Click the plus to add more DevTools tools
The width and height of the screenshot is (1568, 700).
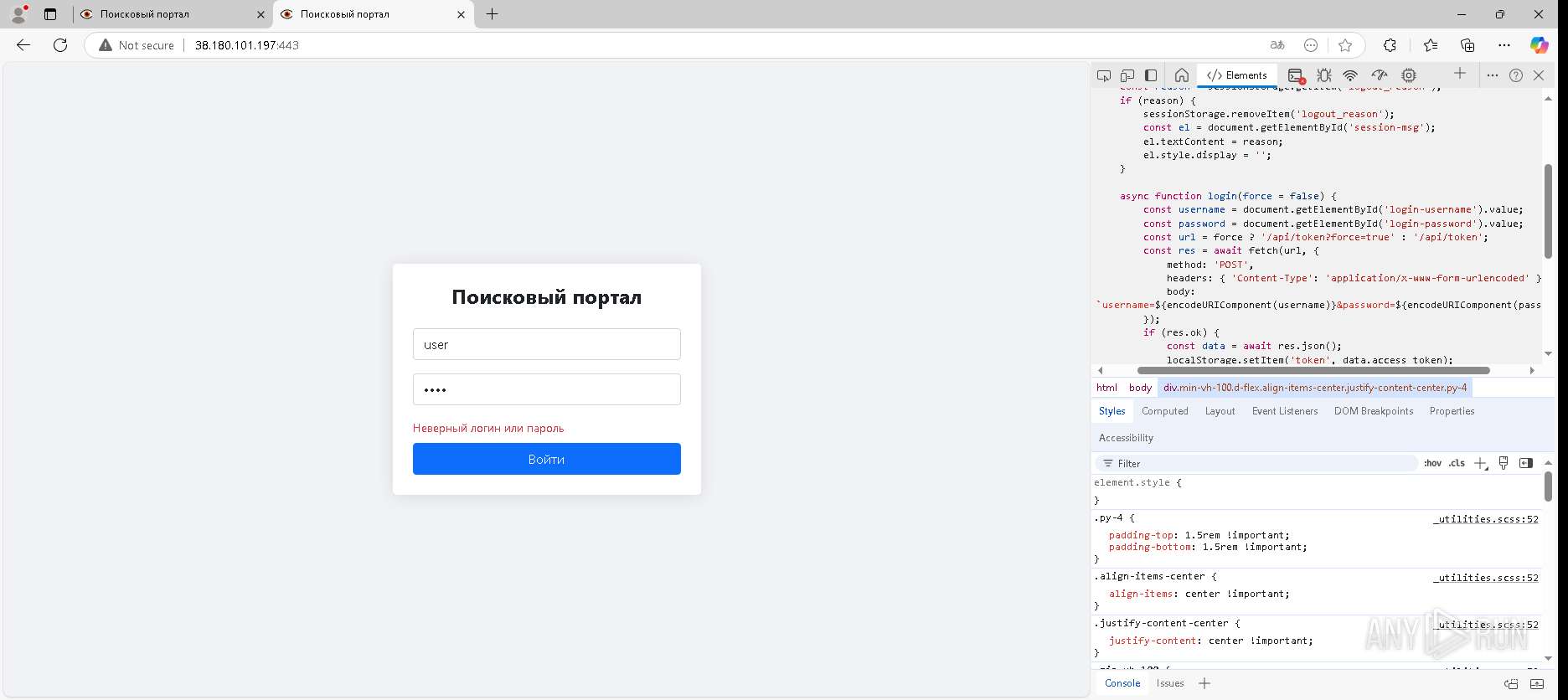coord(1460,74)
